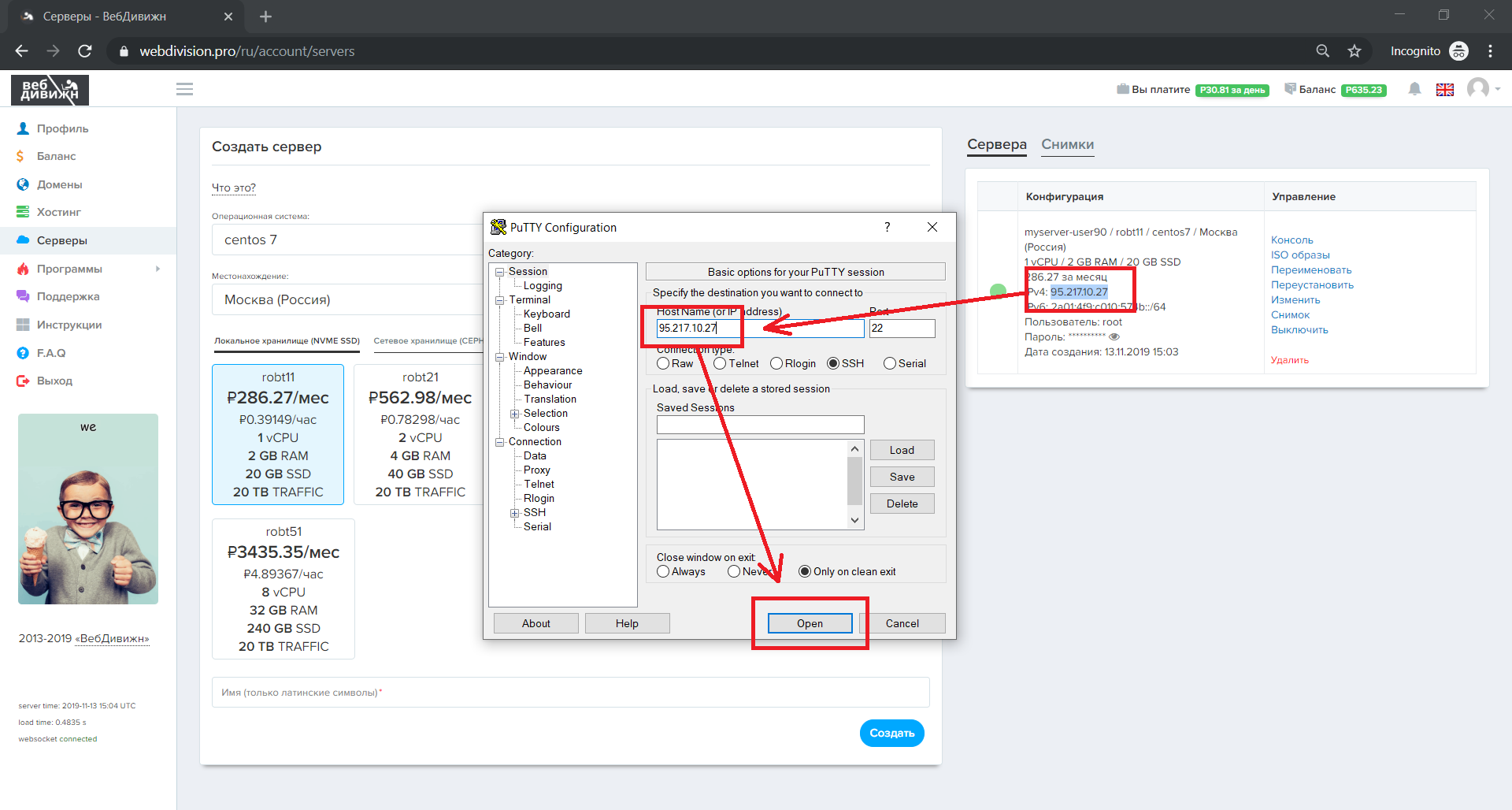Reload the page in browser
Screen dimensions: 1512x810
85,51
